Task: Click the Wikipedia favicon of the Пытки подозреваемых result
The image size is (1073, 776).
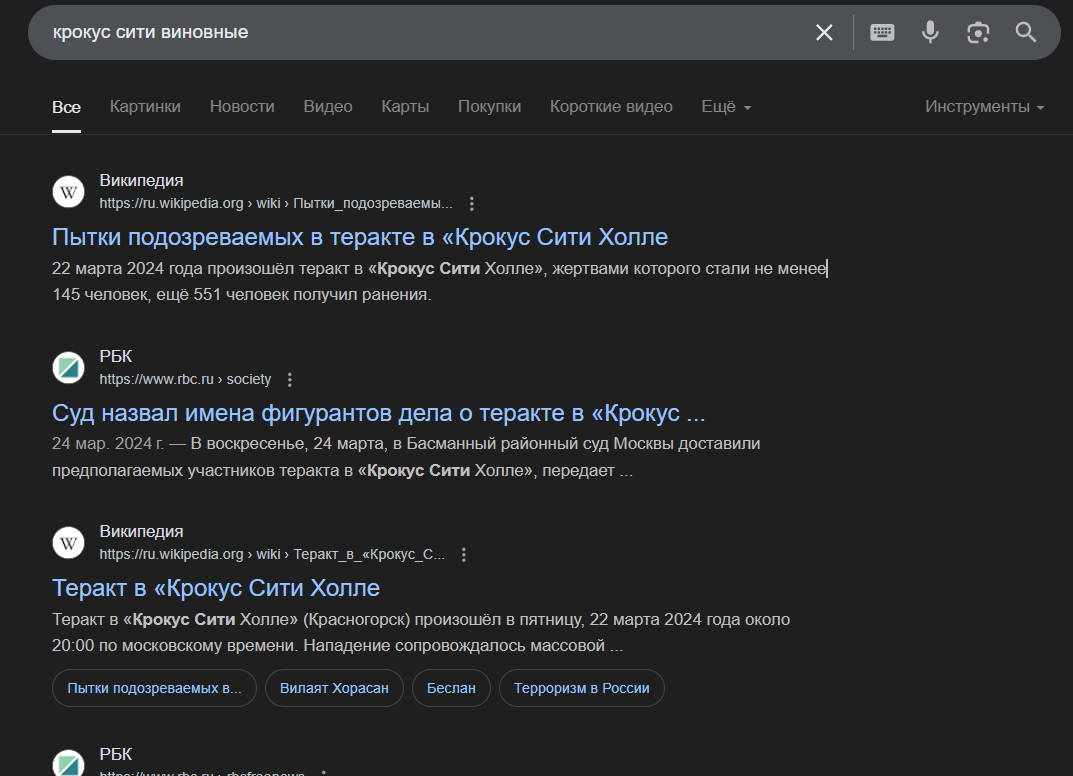Action: coord(68,192)
